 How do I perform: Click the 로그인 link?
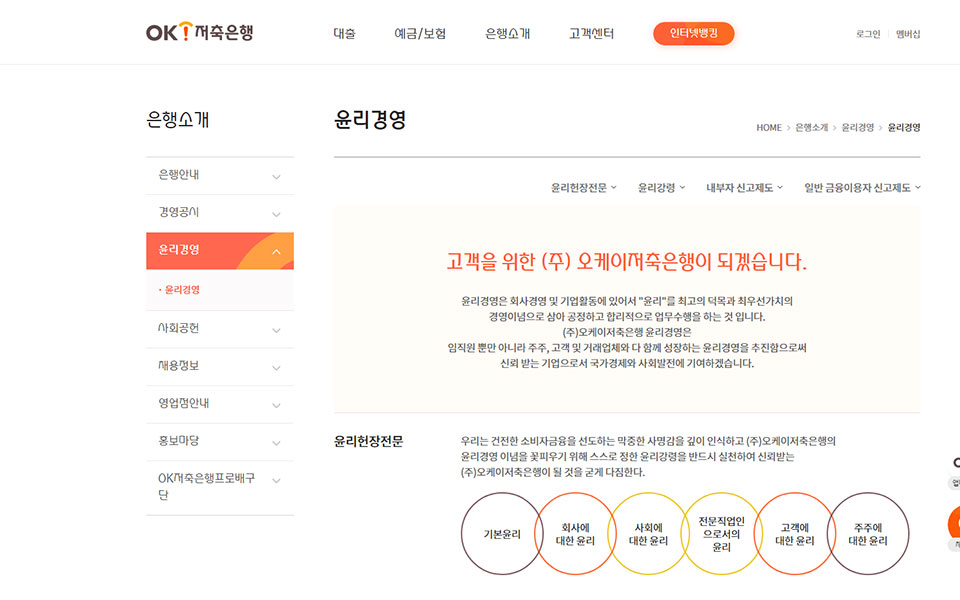click(x=868, y=34)
